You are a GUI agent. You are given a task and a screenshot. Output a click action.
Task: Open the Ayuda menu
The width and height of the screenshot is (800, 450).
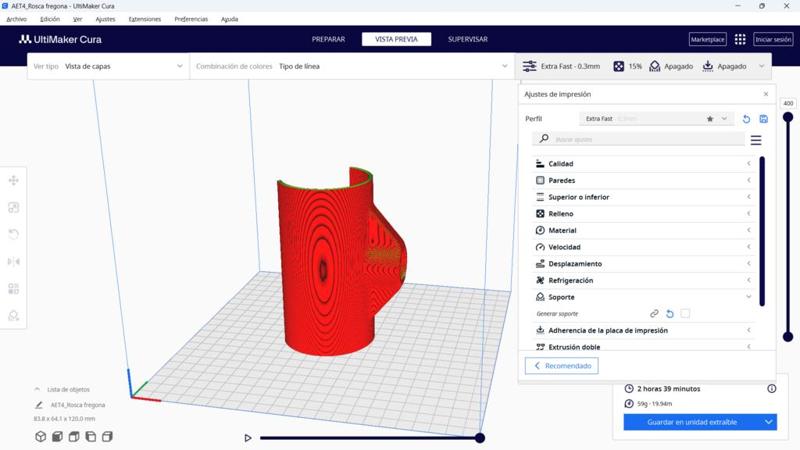point(230,19)
